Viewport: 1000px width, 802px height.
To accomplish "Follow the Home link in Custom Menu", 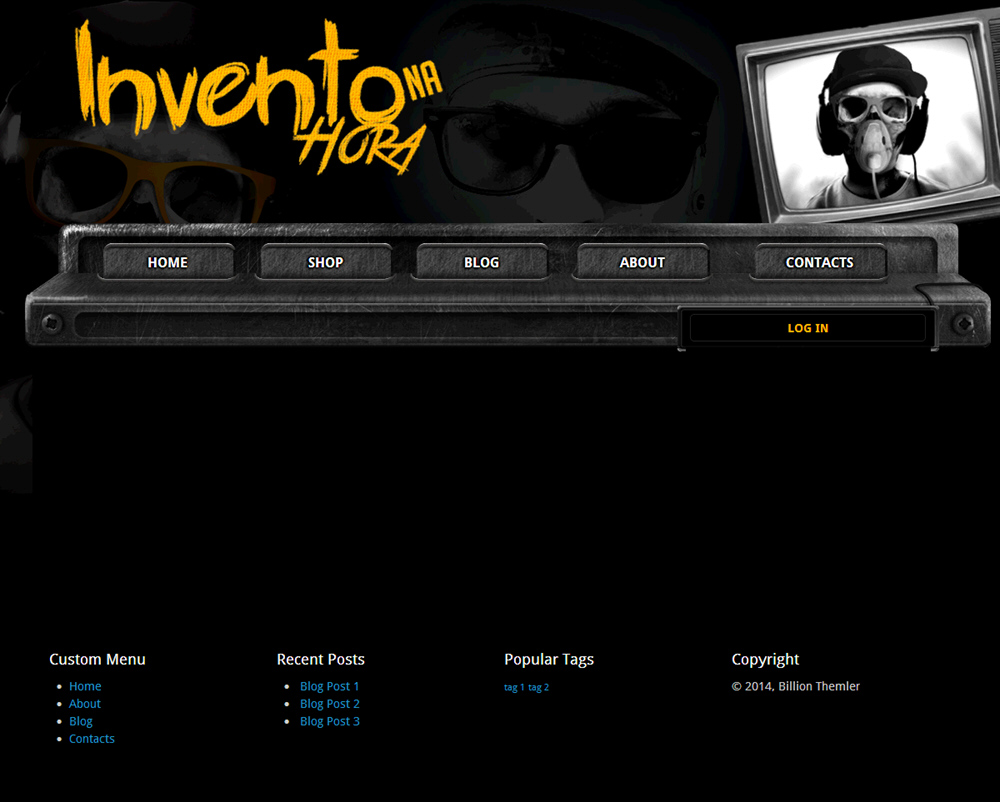I will pos(85,686).
